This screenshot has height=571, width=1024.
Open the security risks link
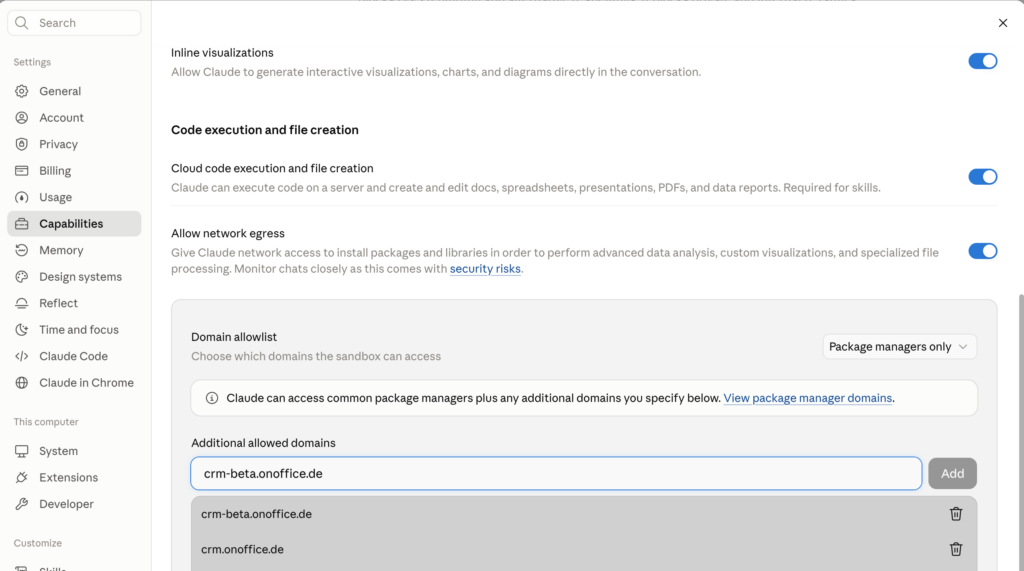pyautogui.click(x=485, y=269)
